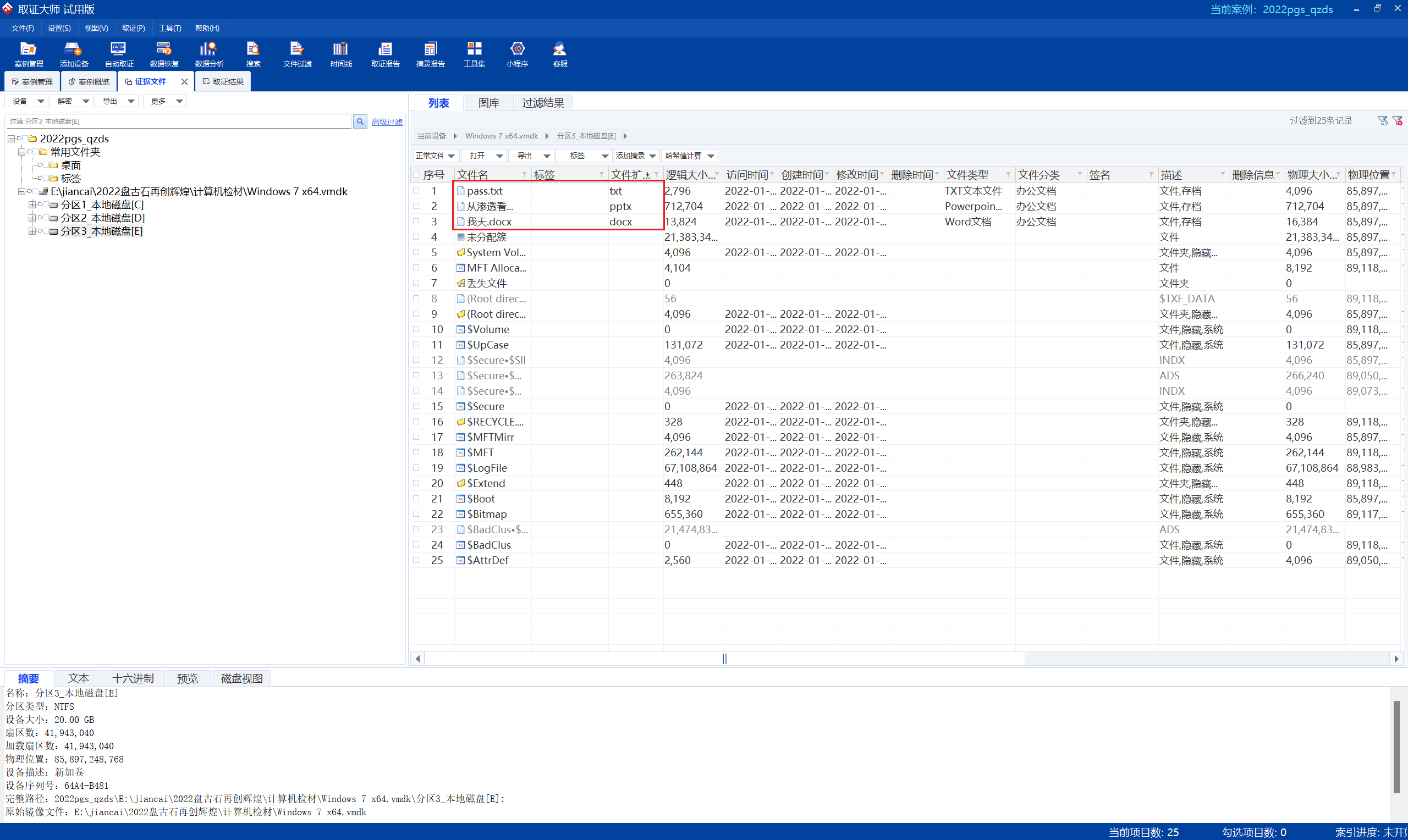
Task: Click the clear filter icon with red mark
Action: 1397,120
